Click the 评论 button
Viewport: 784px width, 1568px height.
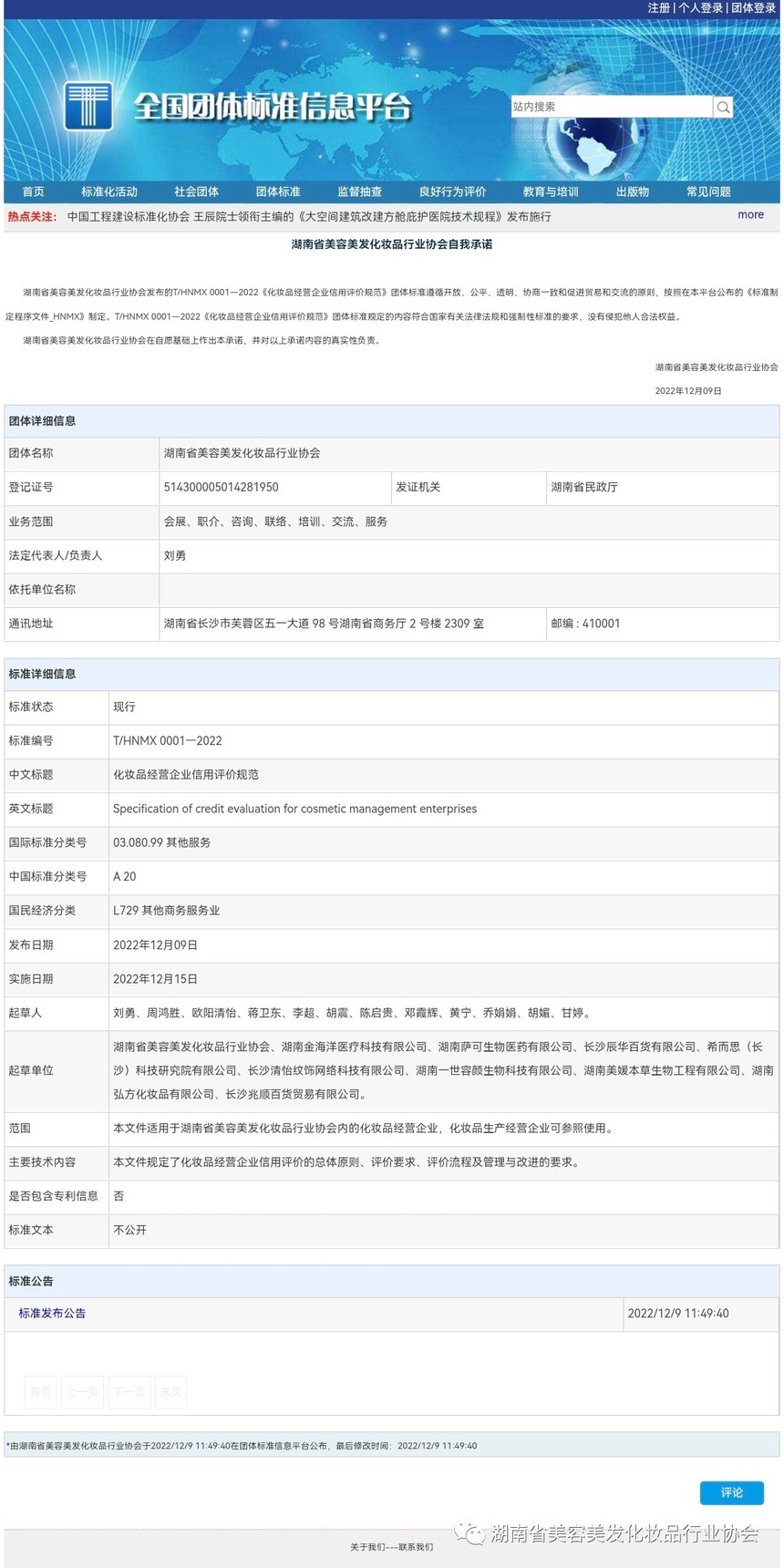tap(732, 1492)
